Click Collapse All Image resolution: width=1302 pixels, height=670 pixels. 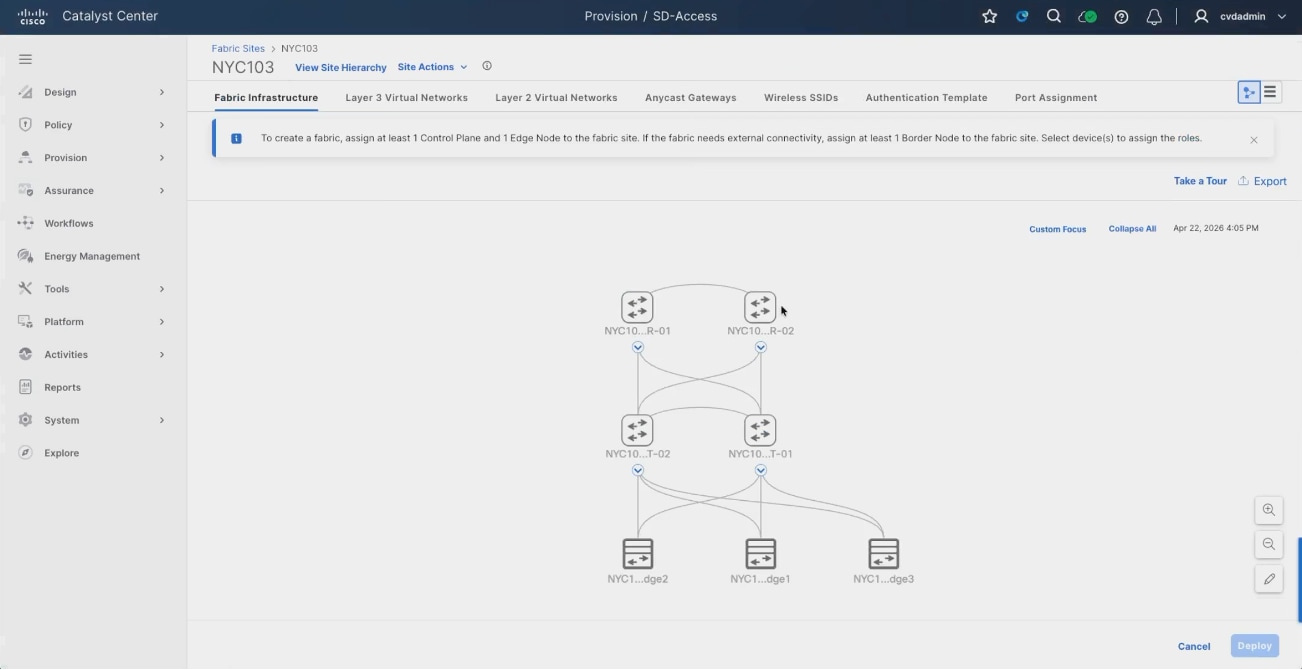[x=1132, y=229]
